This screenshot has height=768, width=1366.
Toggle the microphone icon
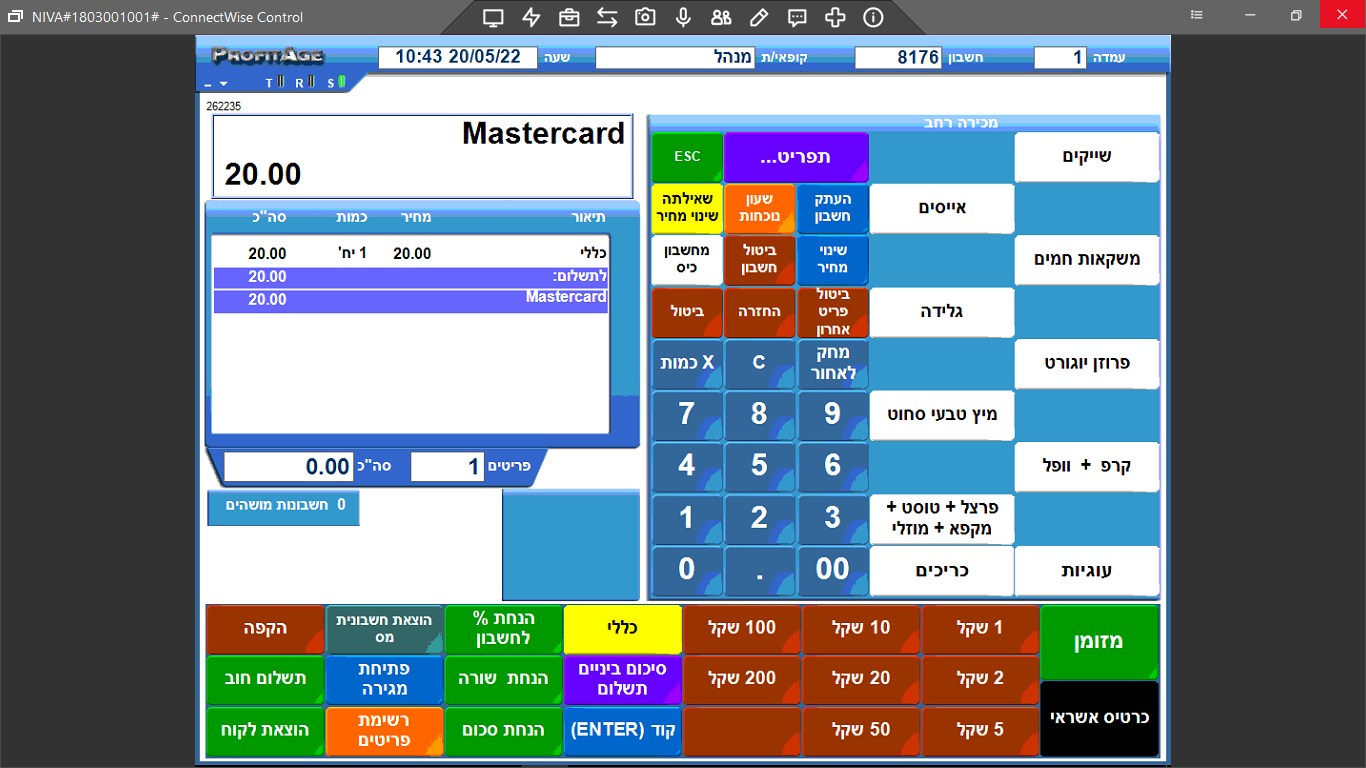(683, 17)
